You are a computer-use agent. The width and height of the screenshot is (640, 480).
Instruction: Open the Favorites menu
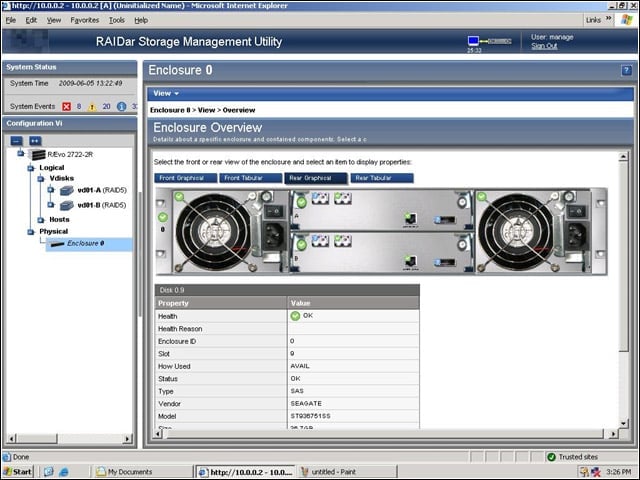point(84,20)
